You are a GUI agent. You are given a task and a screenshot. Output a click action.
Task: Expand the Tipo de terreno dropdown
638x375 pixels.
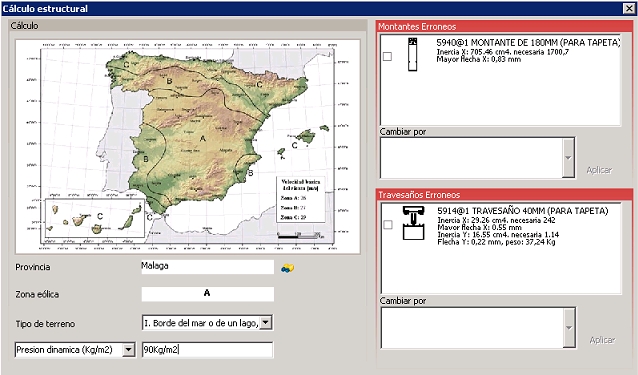(x=266, y=323)
